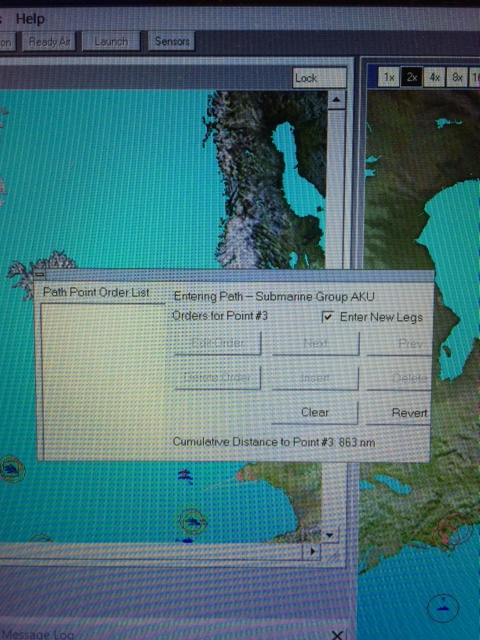The height and width of the screenshot is (640, 480).
Task: Select the 8x zoom level
Action: [457, 77]
